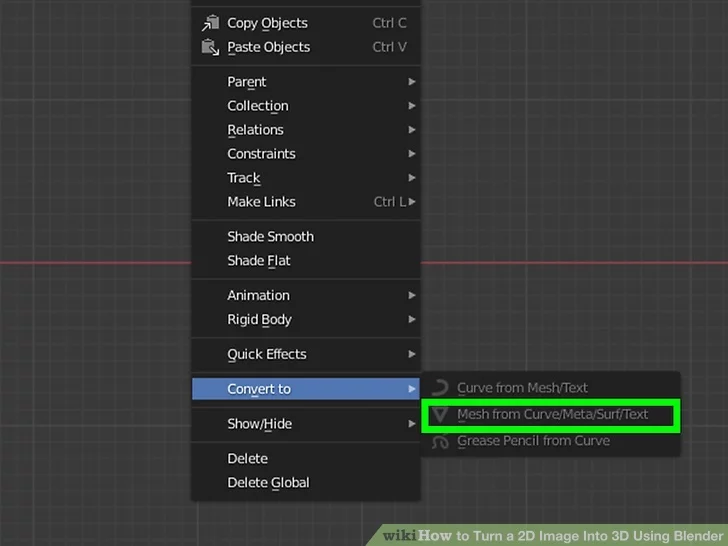Open the Constraints submenu
Viewport: 728px width, 546px height.
pyautogui.click(x=261, y=154)
